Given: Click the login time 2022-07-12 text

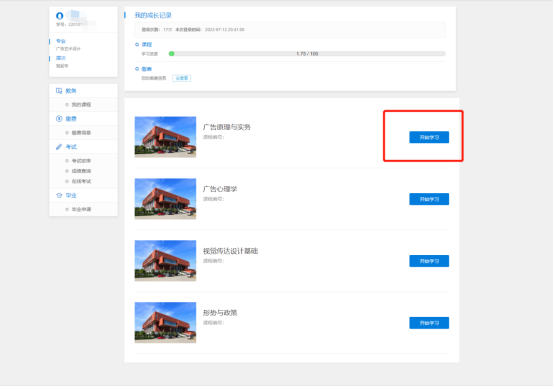Looking at the screenshot, I should [225, 30].
